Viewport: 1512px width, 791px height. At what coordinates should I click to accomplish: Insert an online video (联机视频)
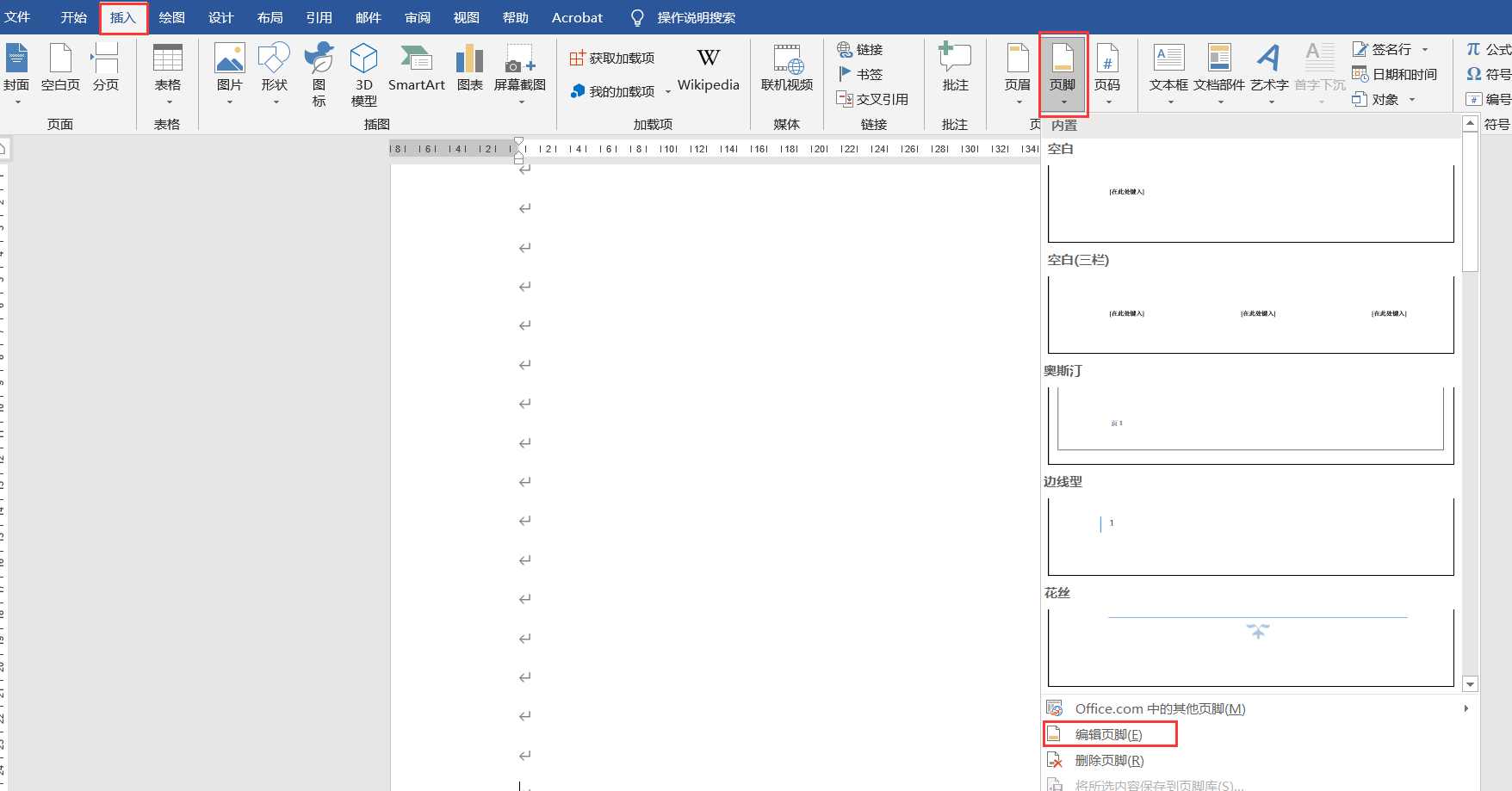(786, 69)
